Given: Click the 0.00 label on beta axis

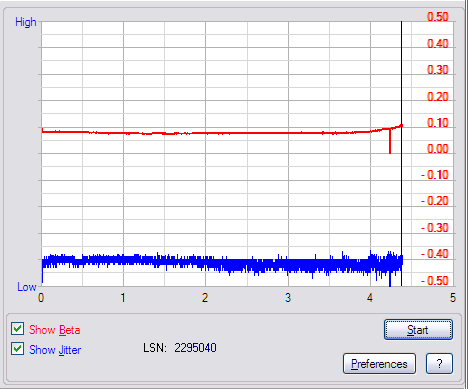Looking at the screenshot, I should pyautogui.click(x=438, y=149).
